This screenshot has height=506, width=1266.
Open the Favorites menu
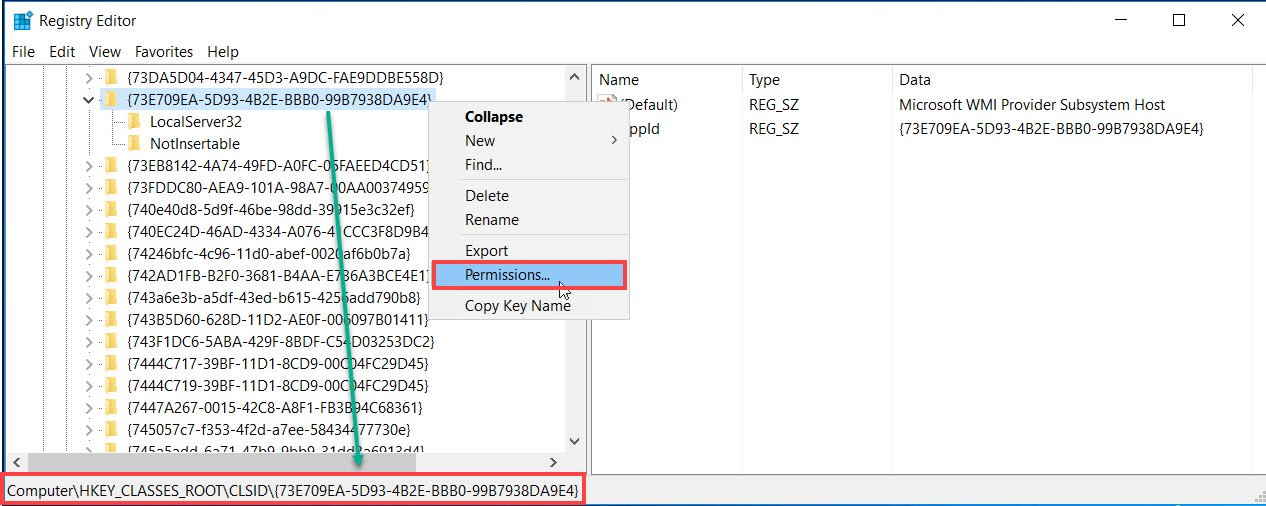[164, 51]
